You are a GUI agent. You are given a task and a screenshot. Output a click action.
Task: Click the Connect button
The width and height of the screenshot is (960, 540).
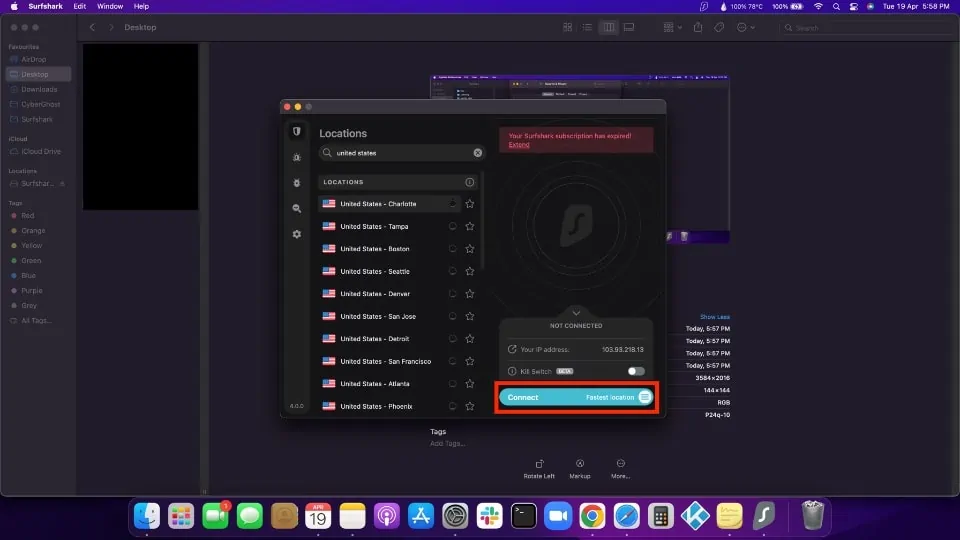(x=576, y=397)
